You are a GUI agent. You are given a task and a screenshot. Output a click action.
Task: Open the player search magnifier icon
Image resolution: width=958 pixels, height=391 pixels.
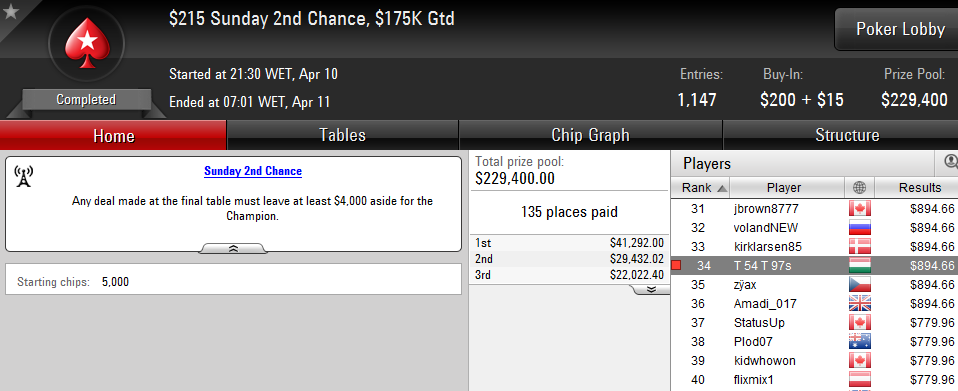point(950,162)
